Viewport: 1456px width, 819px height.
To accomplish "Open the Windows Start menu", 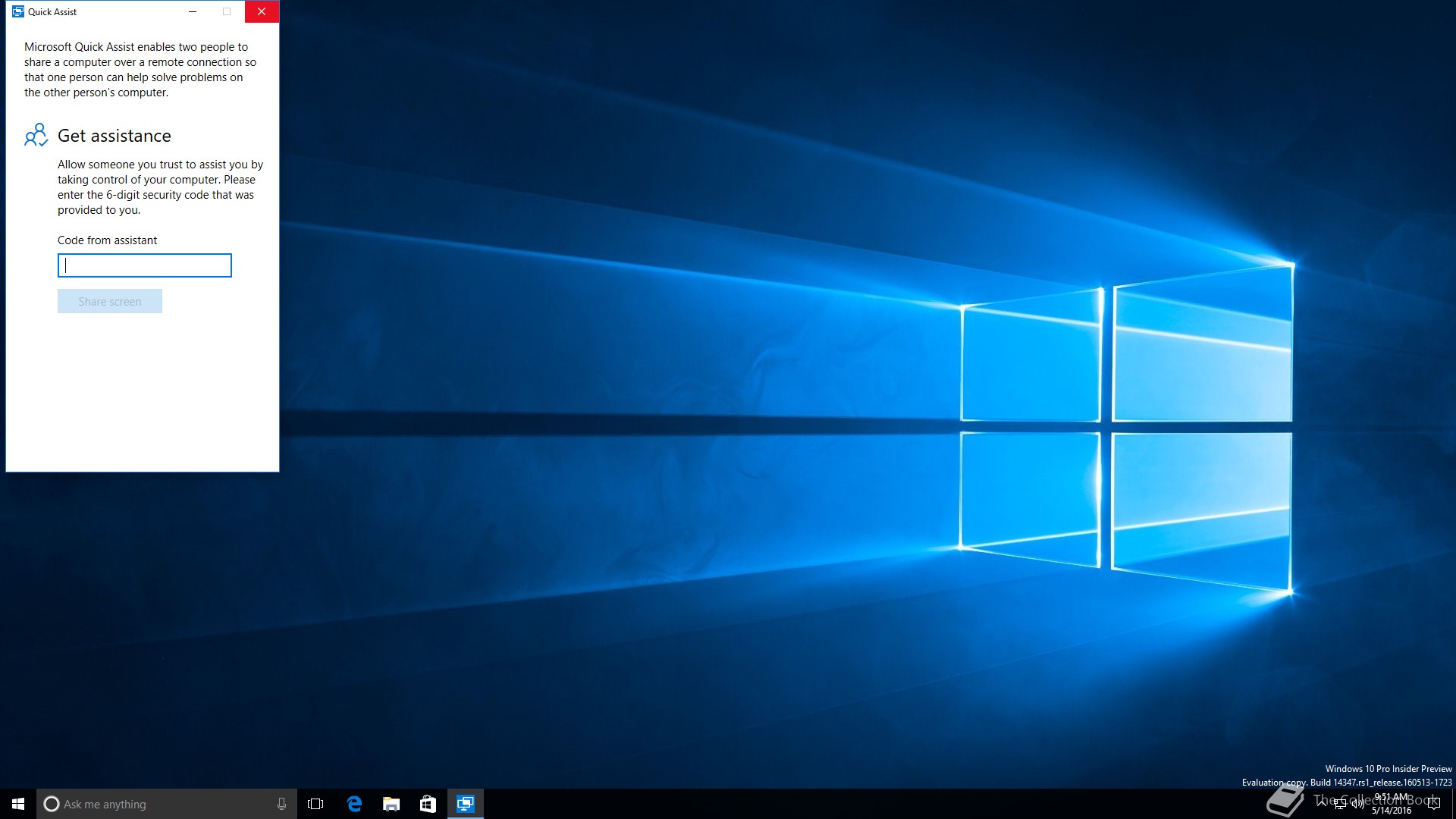I will [x=18, y=804].
